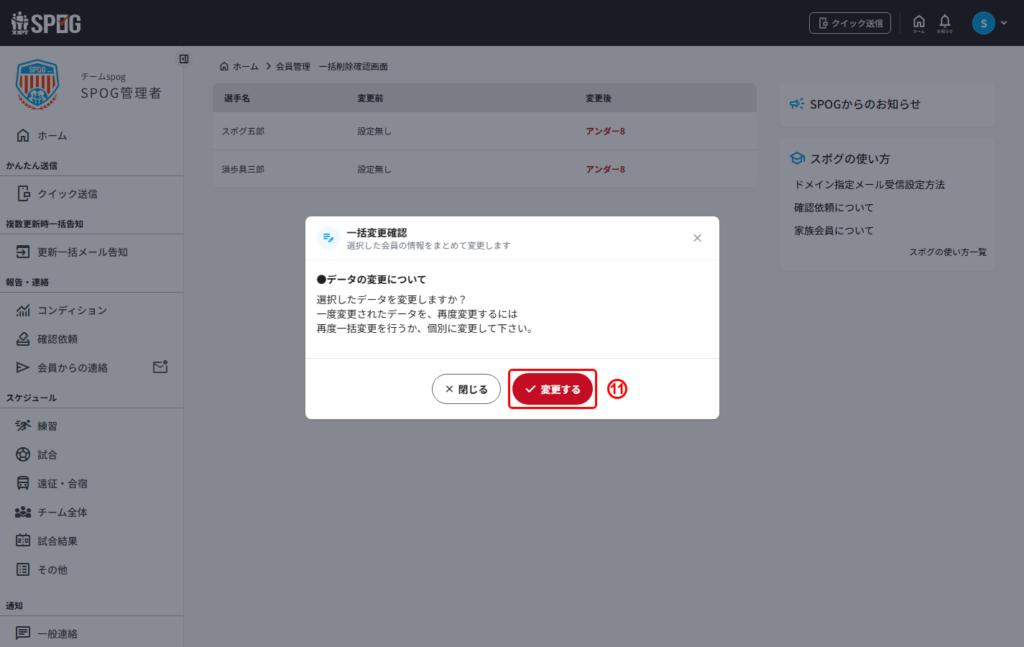Click the 閉じる button in dialog
Screen dimensions: 1024x647
tap(466, 389)
